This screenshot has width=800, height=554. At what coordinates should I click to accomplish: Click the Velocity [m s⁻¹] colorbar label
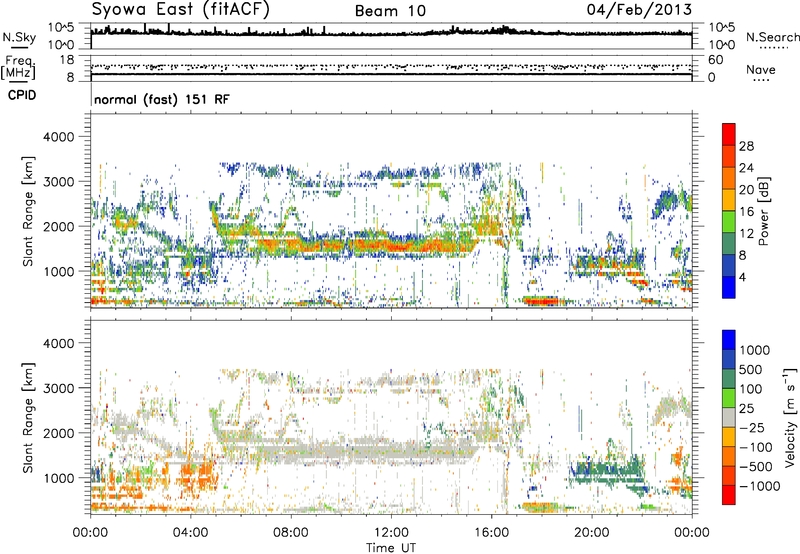(x=790, y=417)
